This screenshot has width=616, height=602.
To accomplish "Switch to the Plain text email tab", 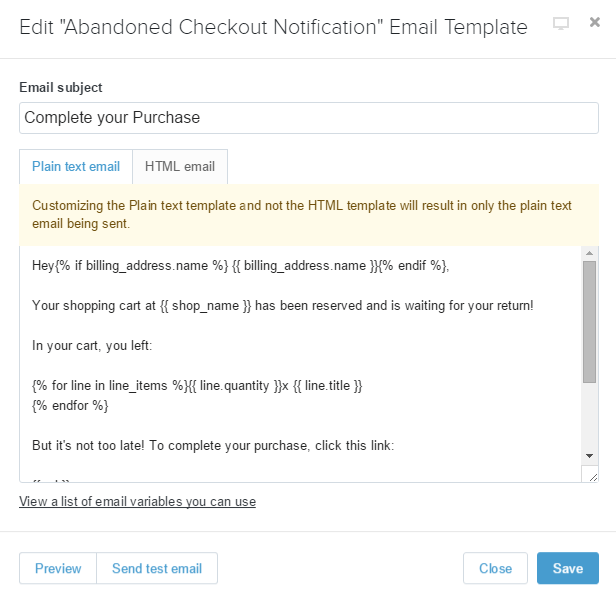I will pyautogui.click(x=76, y=167).
